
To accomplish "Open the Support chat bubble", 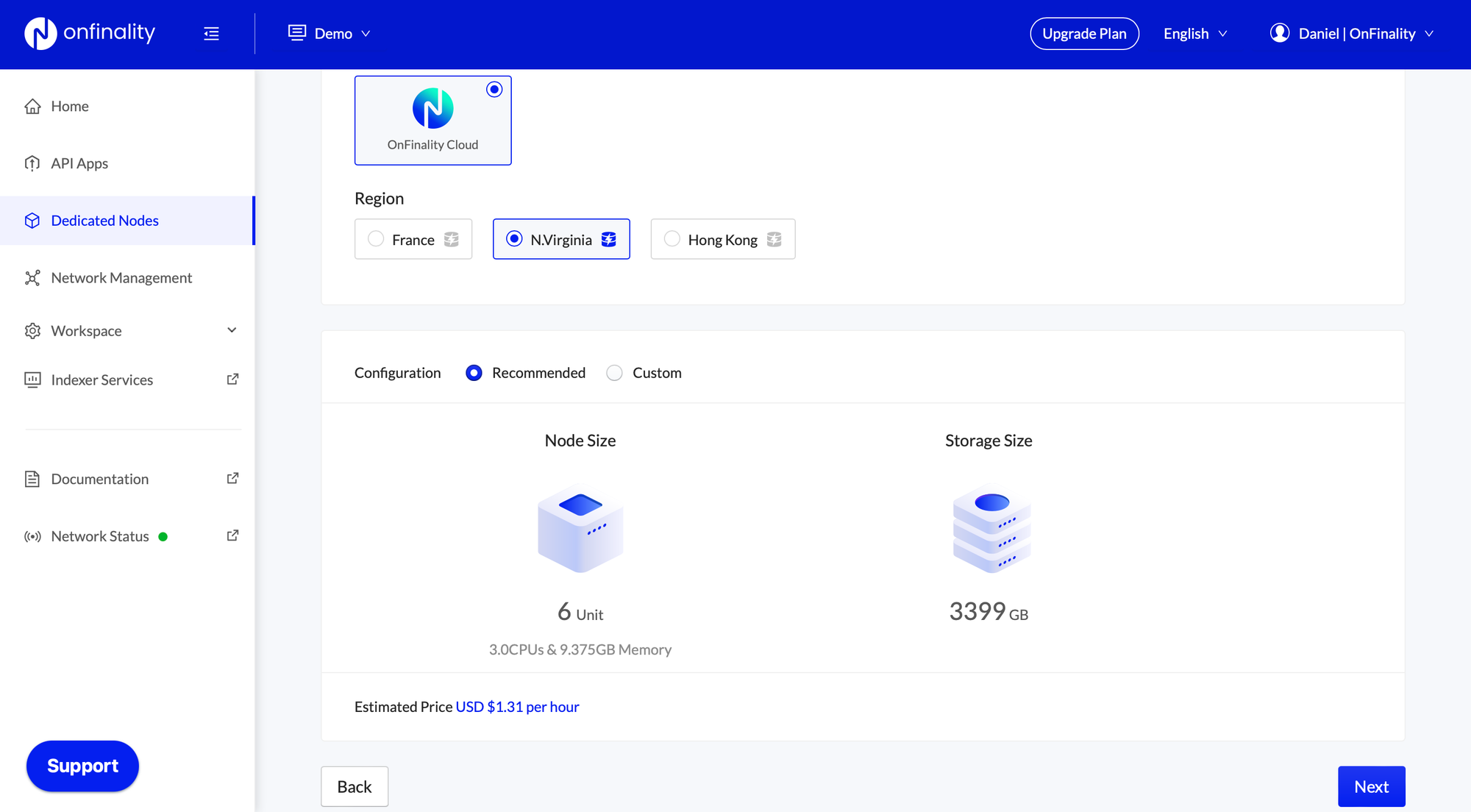I will point(82,766).
